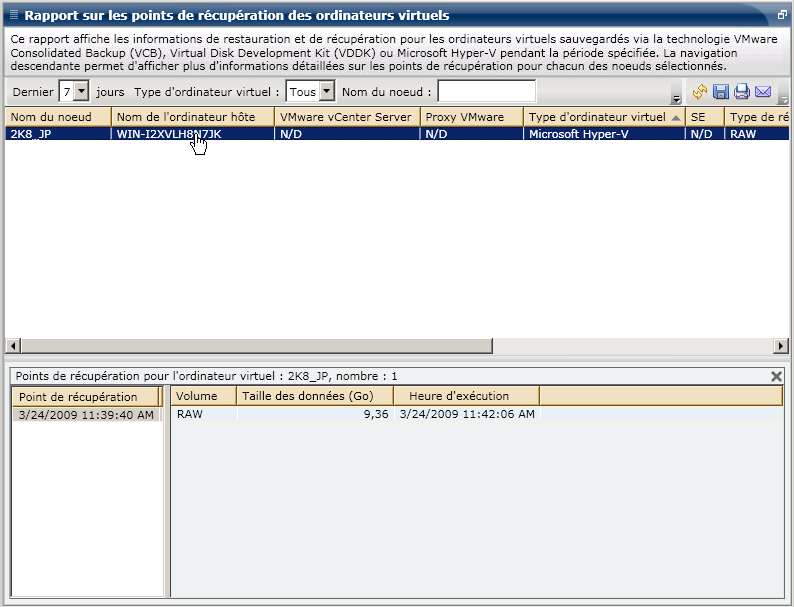The width and height of the screenshot is (794, 607).
Task: Expand the toolbar overflow chevron at right
Action: pos(783,99)
